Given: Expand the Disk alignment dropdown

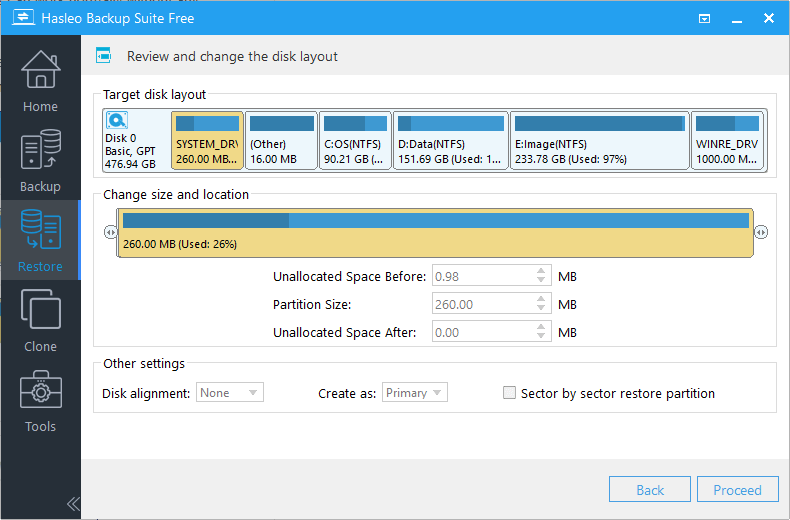Looking at the screenshot, I should click(229, 393).
